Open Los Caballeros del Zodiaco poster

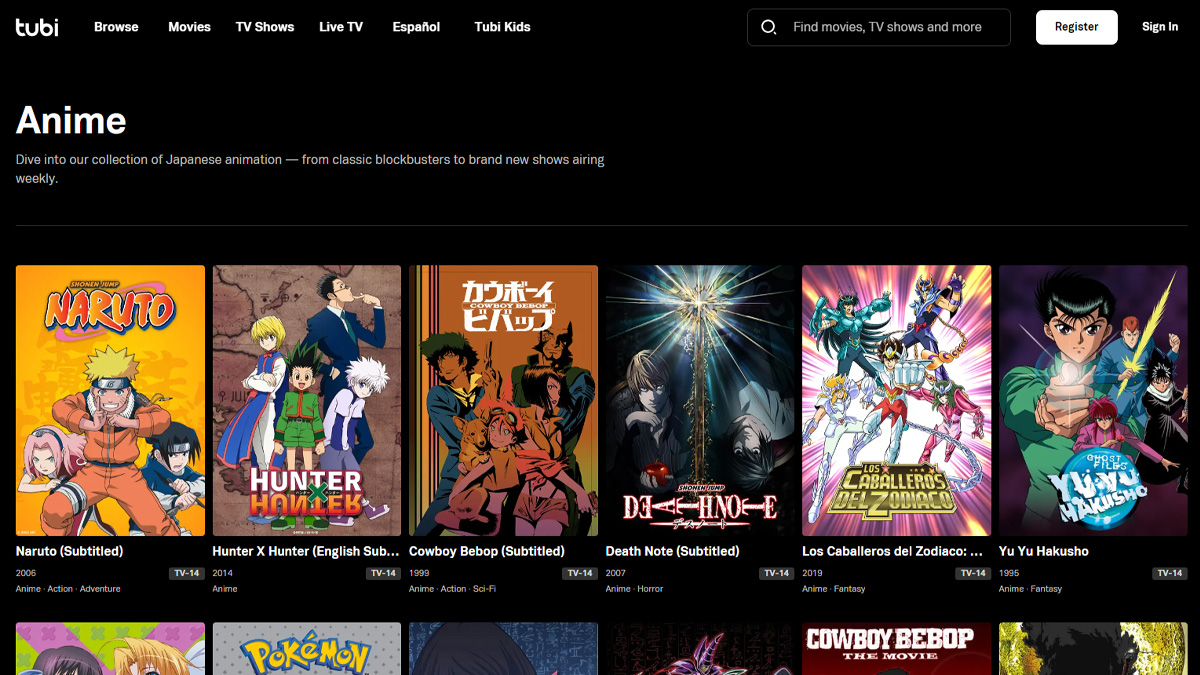coord(896,400)
